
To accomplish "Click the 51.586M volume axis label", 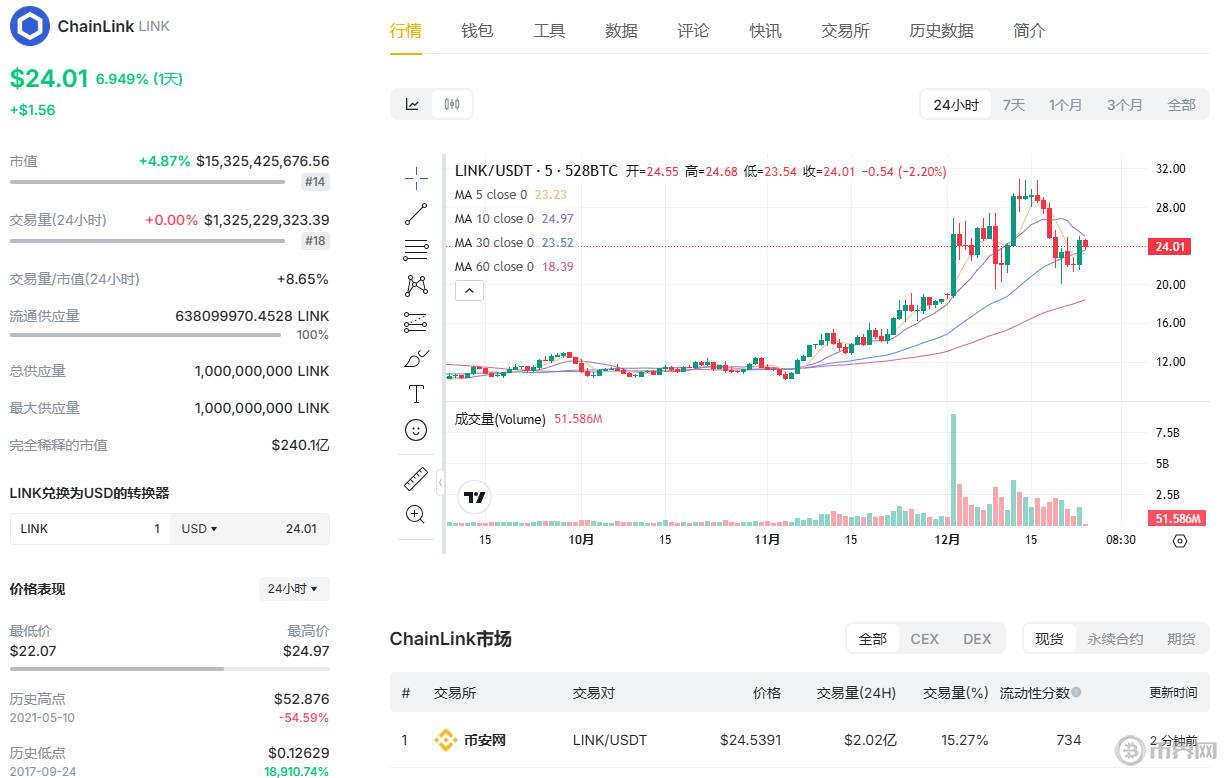I will coord(1177,519).
